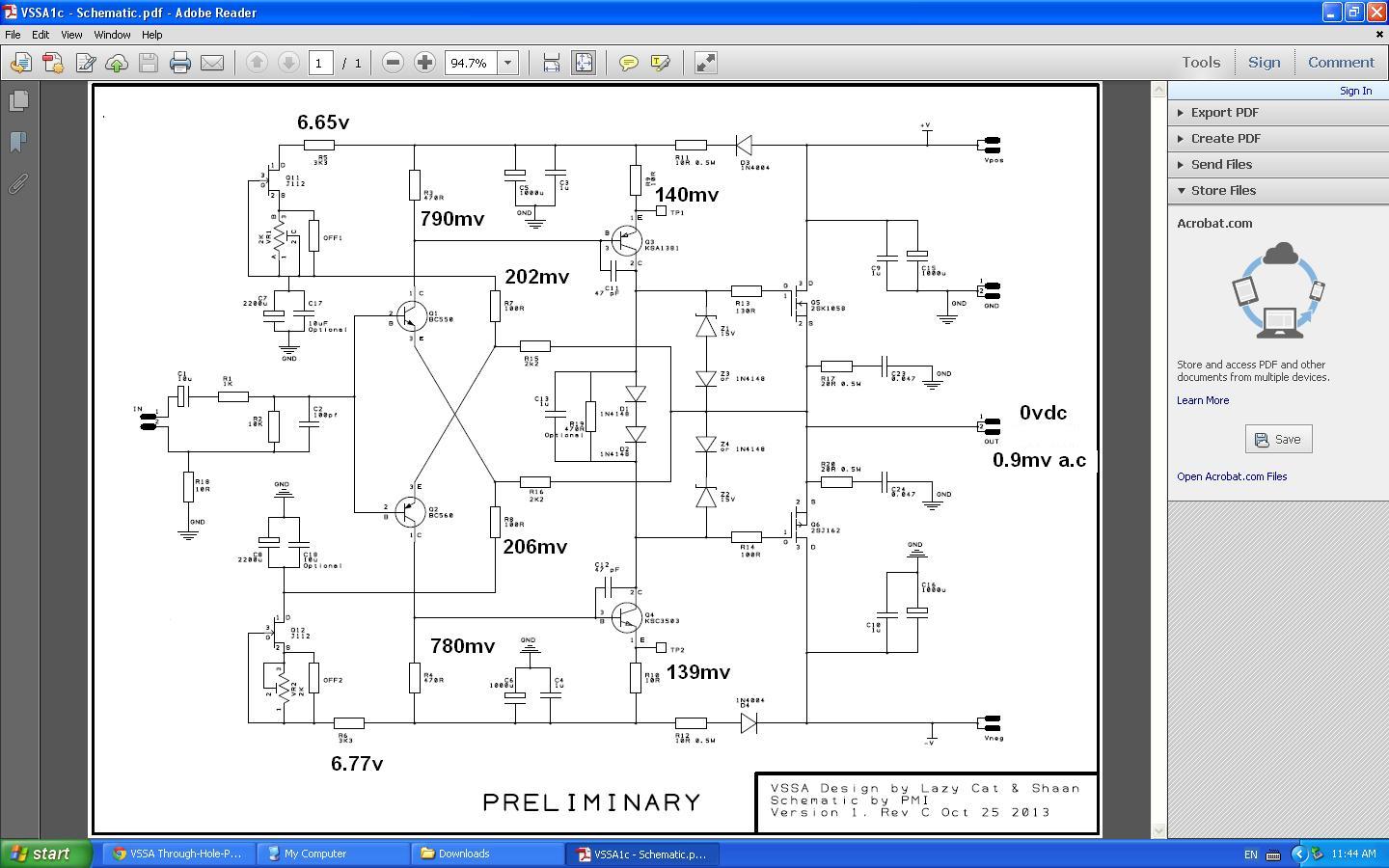This screenshot has height=868, width=1389.
Task: Switch to My Computer taskbar window
Action: click(x=333, y=854)
